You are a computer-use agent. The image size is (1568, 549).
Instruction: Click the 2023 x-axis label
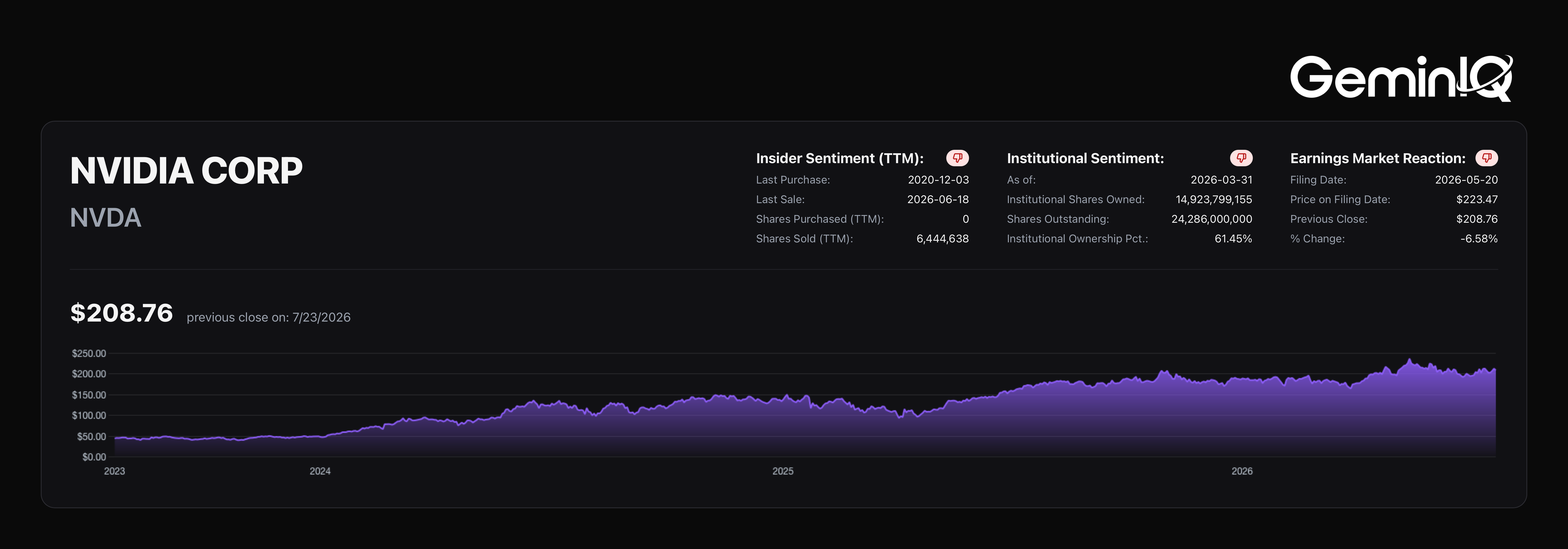[114, 471]
